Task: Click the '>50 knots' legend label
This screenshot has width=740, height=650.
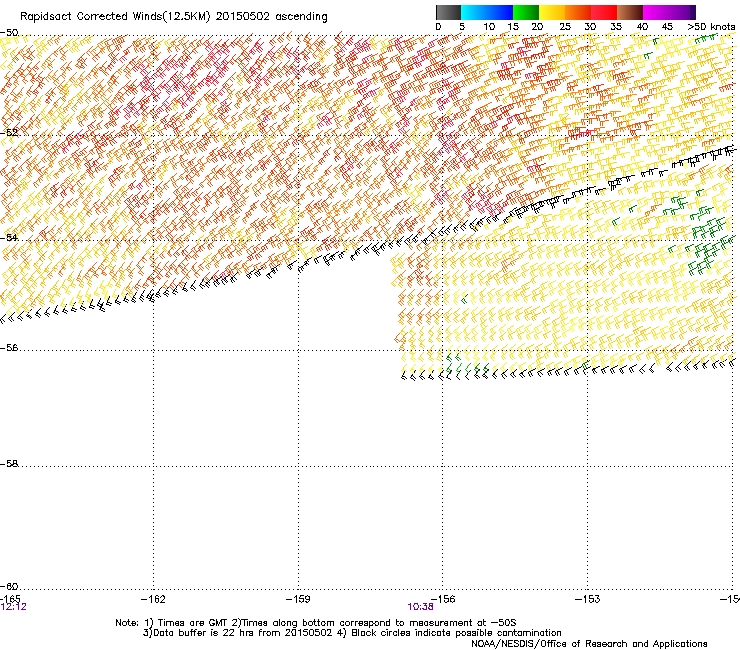Action: coord(711,27)
